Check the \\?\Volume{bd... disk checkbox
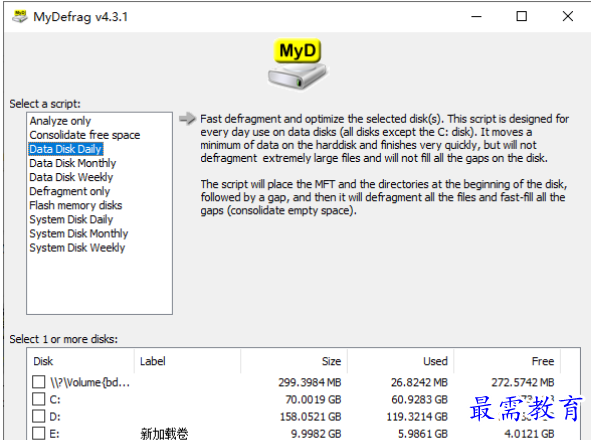The width and height of the screenshot is (591, 440). point(38,382)
